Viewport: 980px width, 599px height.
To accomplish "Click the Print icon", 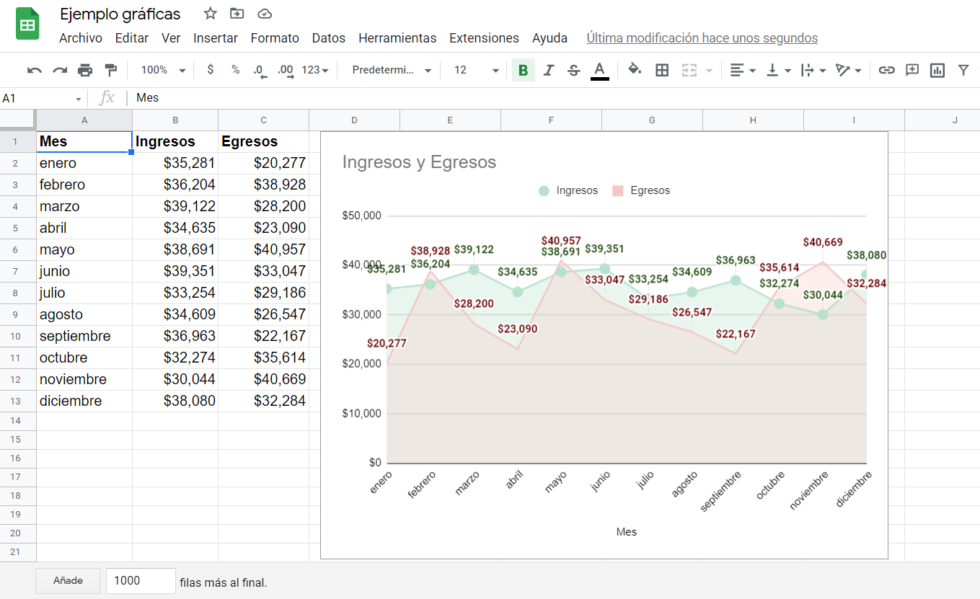I will click(85, 70).
